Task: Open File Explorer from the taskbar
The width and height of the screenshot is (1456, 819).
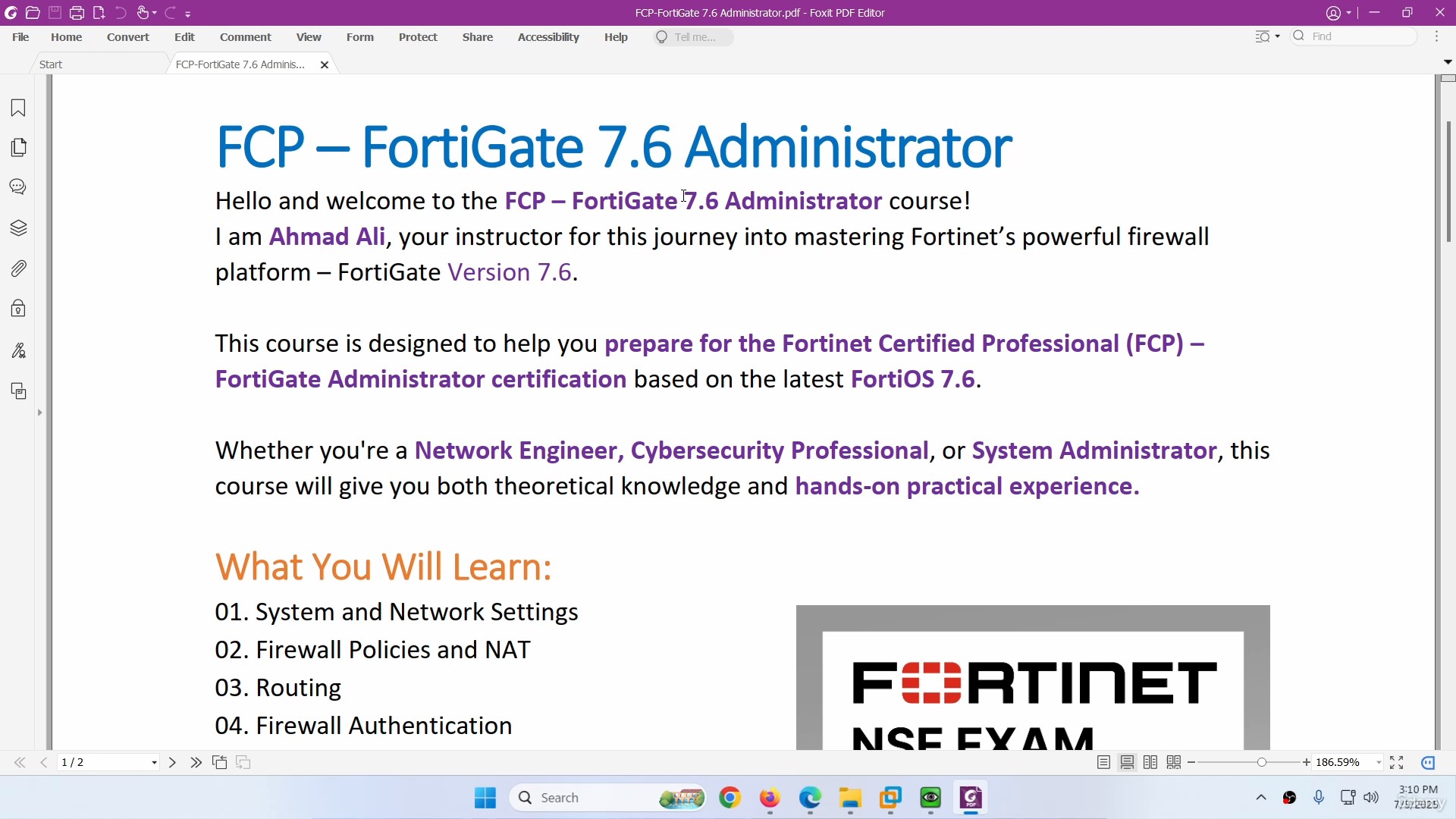Action: (850, 798)
